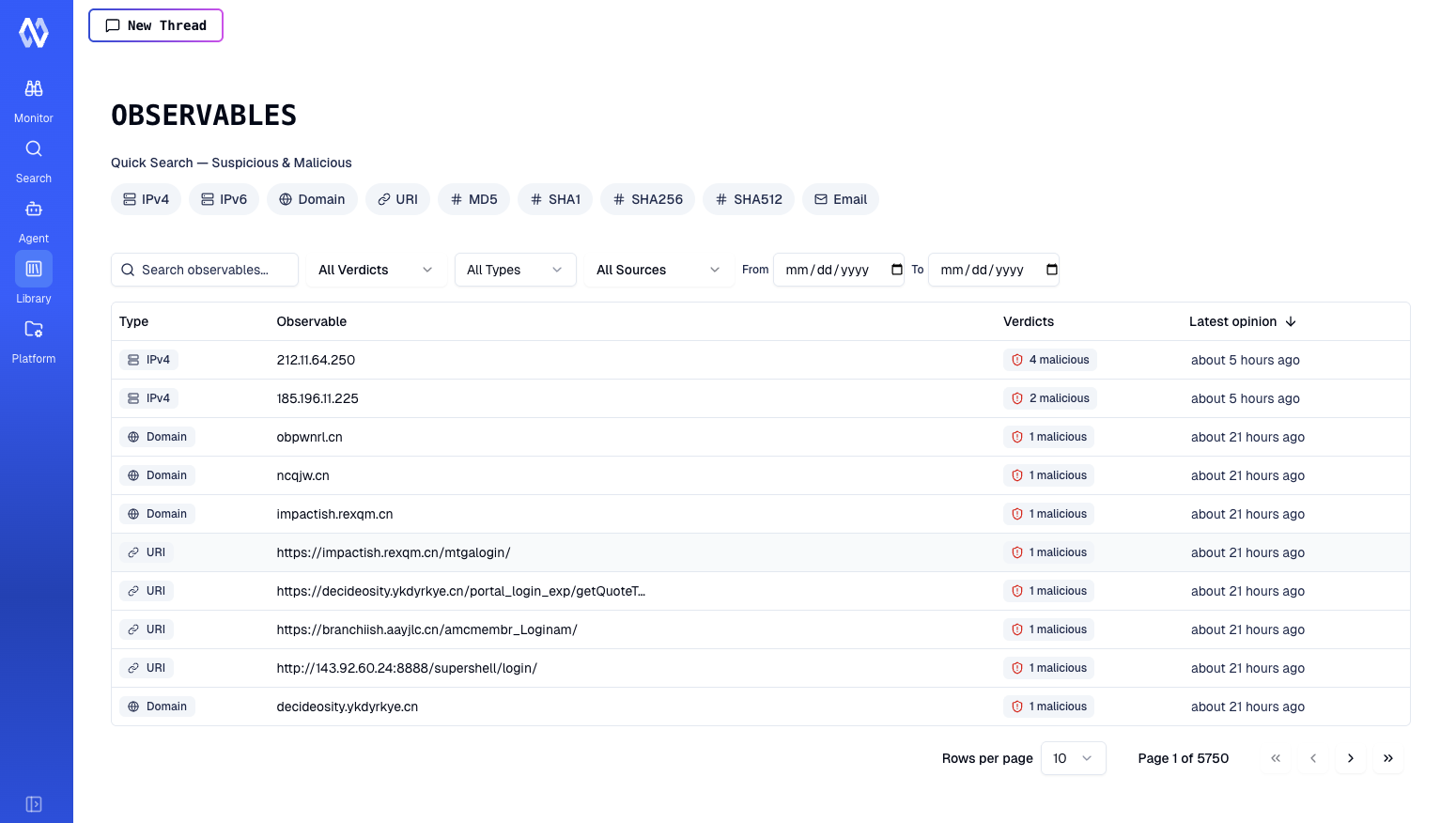Open the All Verdicts dropdown
1456x823 pixels.
(376, 270)
